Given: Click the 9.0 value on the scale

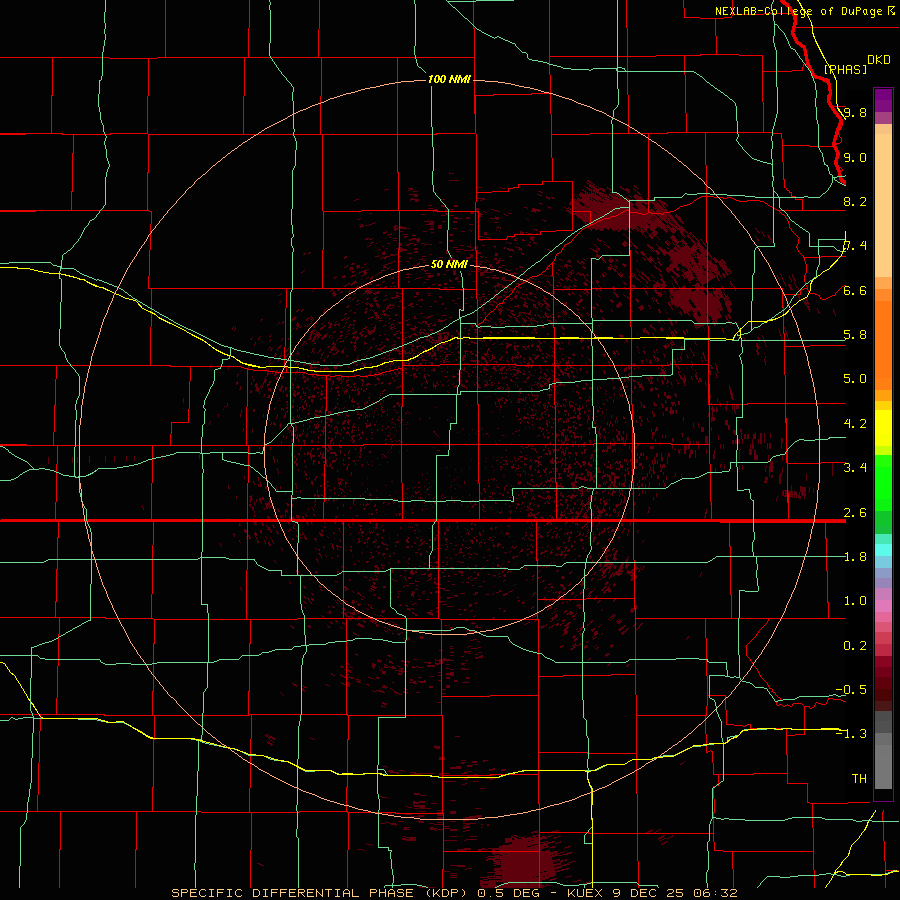Looking at the screenshot, I should (855, 157).
